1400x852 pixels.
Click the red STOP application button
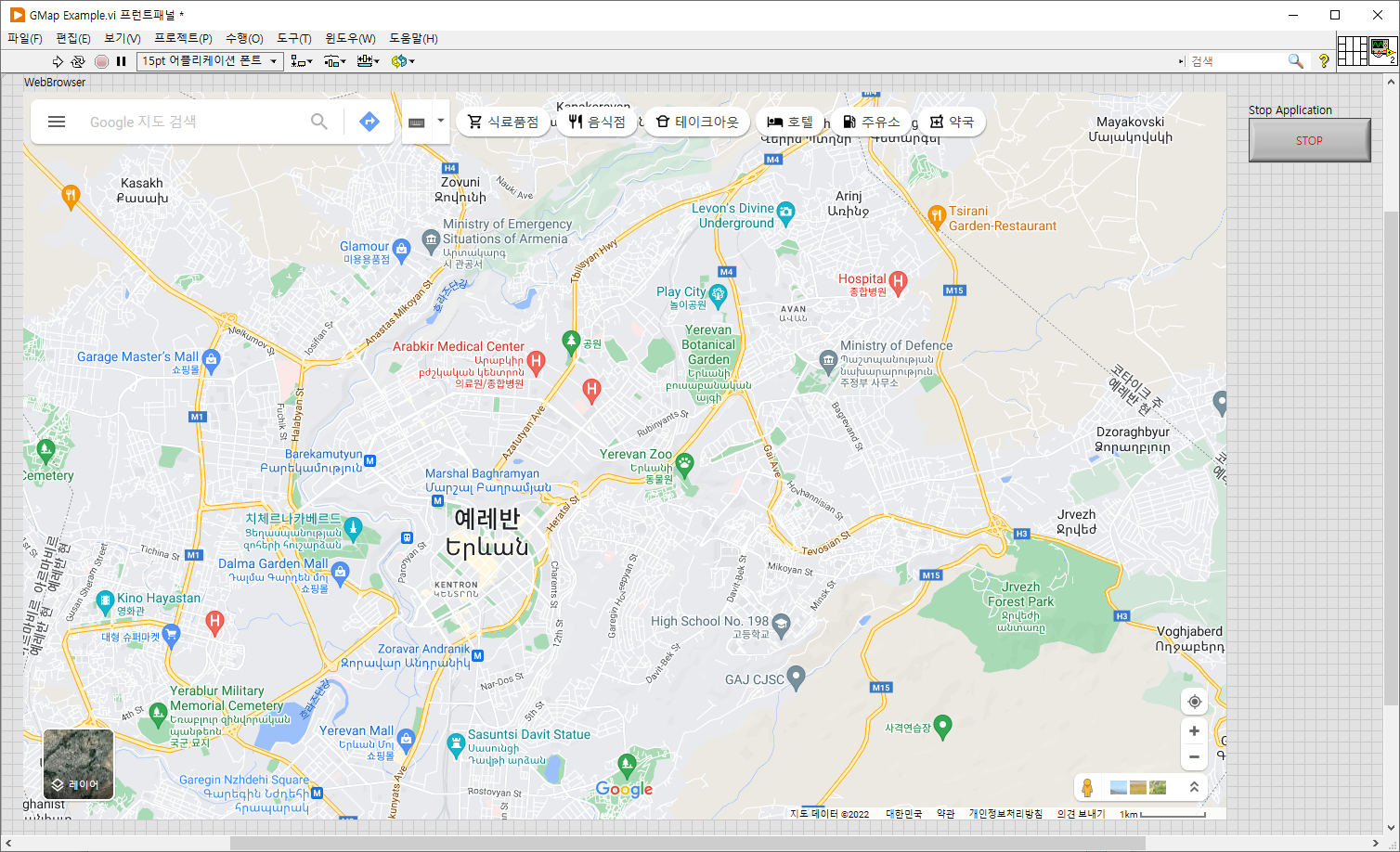1309,140
